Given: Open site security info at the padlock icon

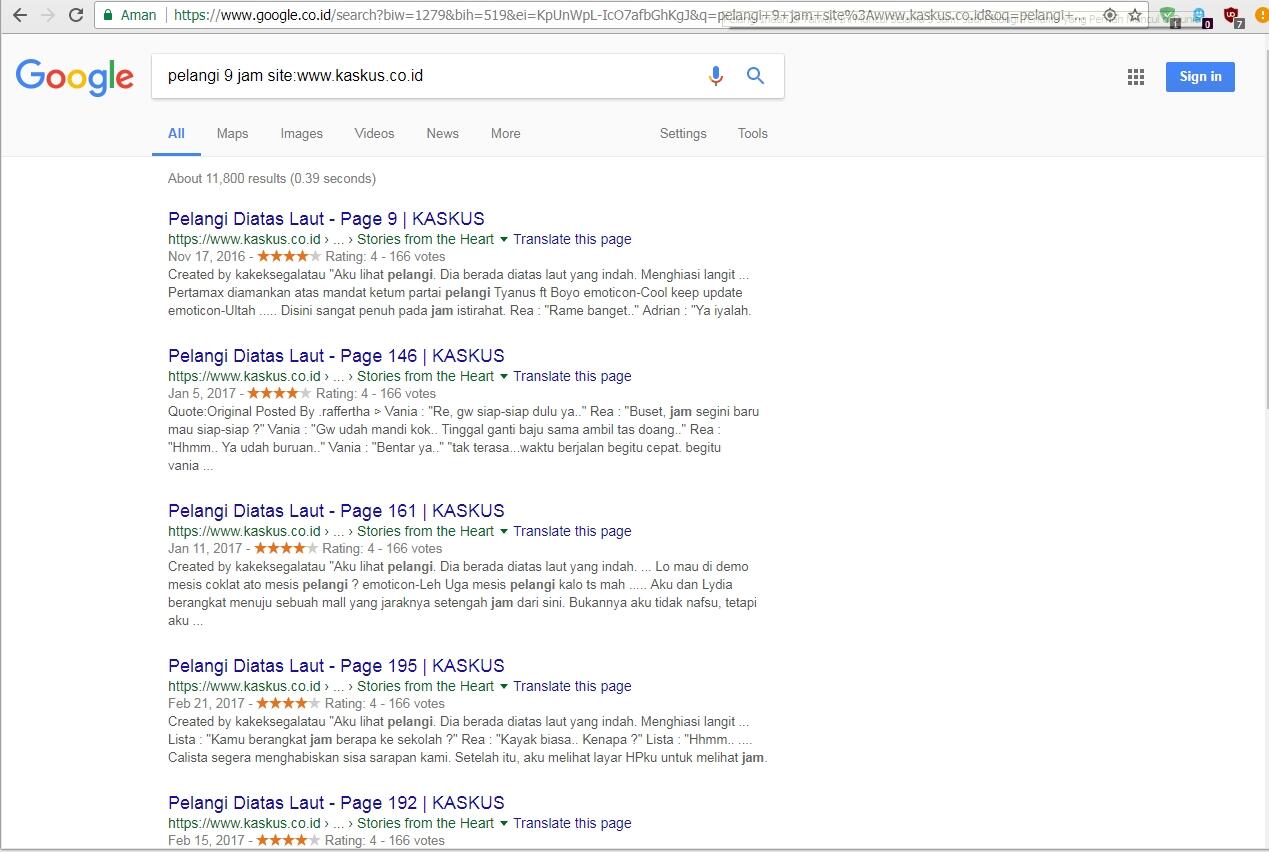Looking at the screenshot, I should [108, 15].
